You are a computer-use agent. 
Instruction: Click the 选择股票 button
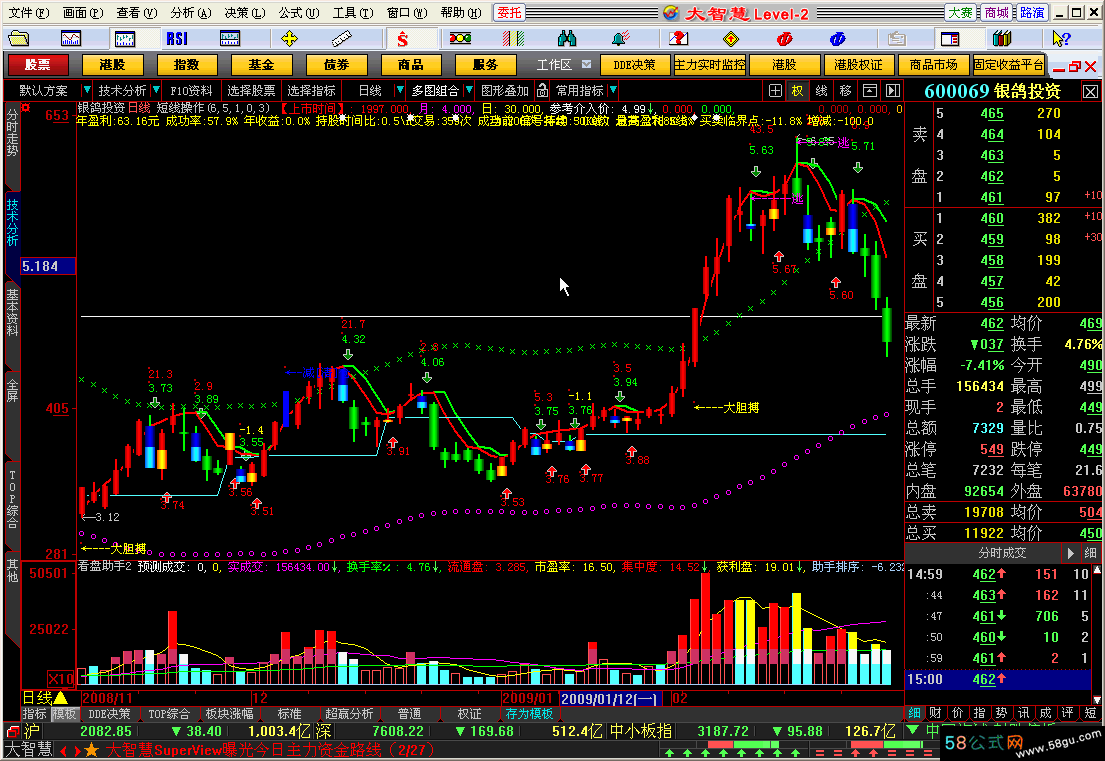pos(252,90)
